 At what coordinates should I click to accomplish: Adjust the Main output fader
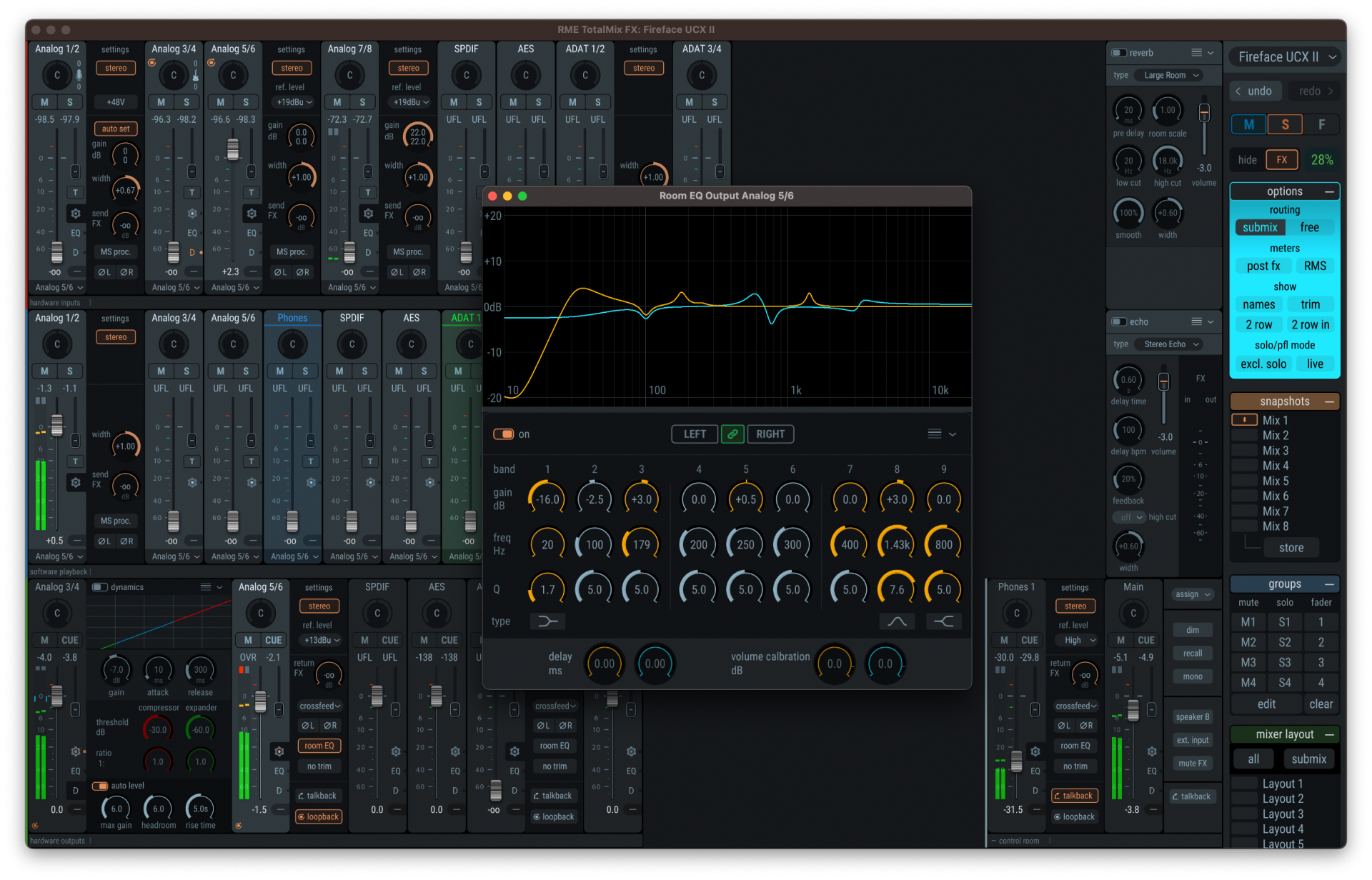[1133, 711]
